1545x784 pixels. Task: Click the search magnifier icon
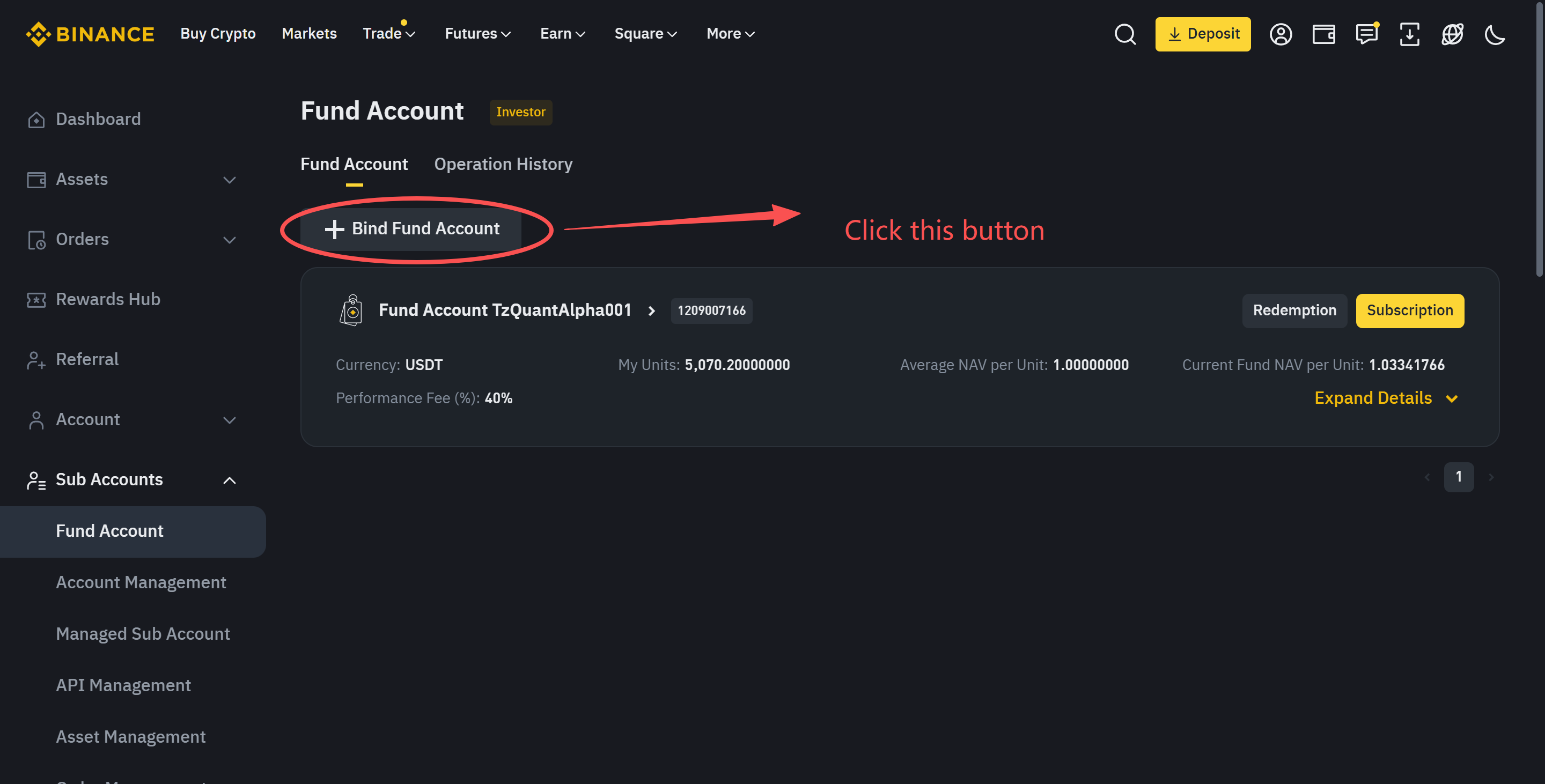coord(1124,34)
